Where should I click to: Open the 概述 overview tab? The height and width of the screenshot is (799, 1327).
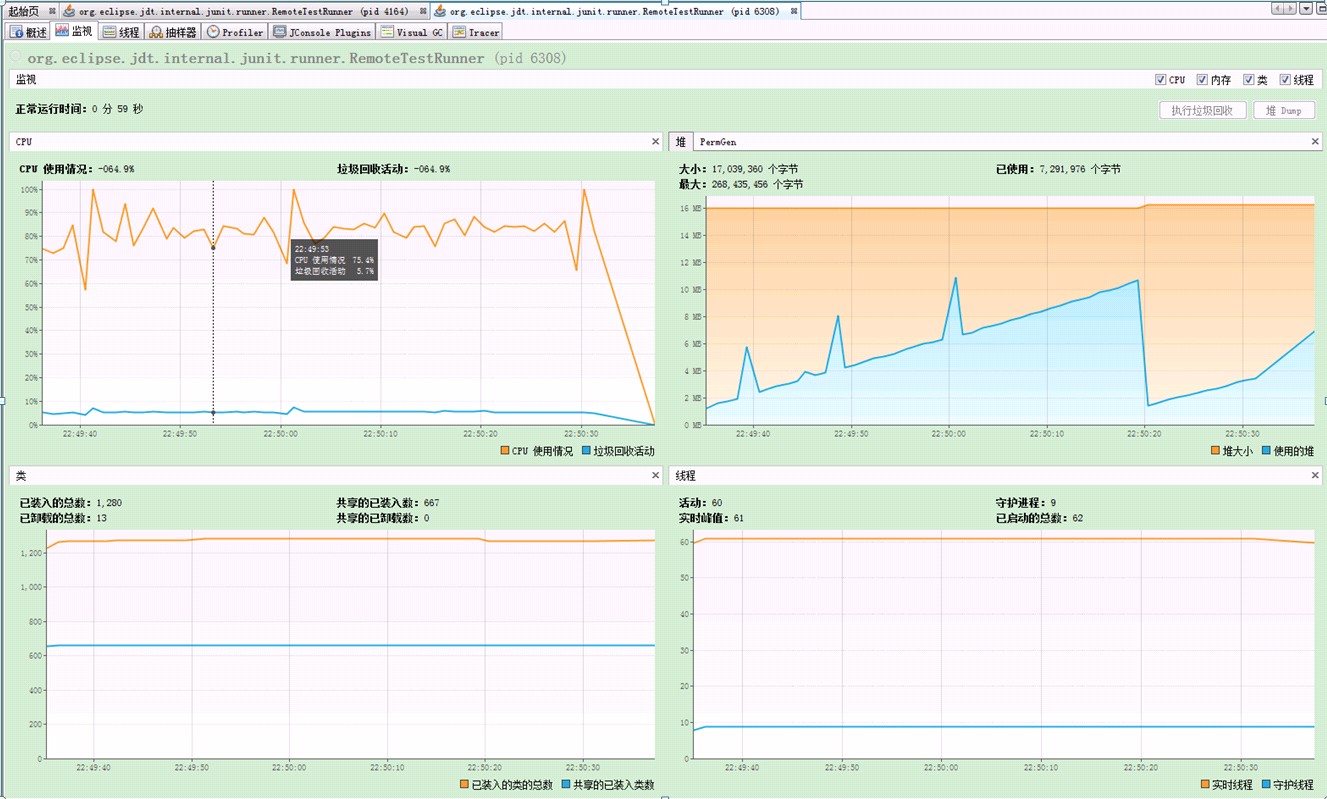[29, 32]
